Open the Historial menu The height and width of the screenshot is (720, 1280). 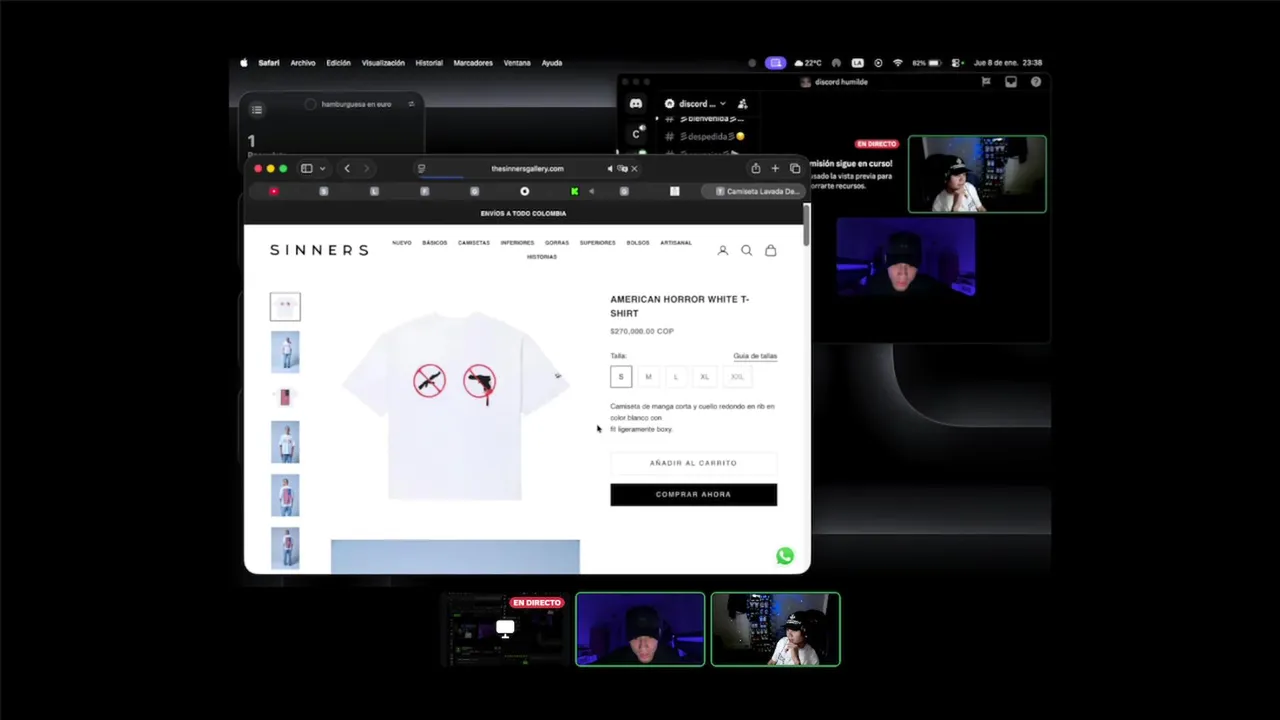429,63
